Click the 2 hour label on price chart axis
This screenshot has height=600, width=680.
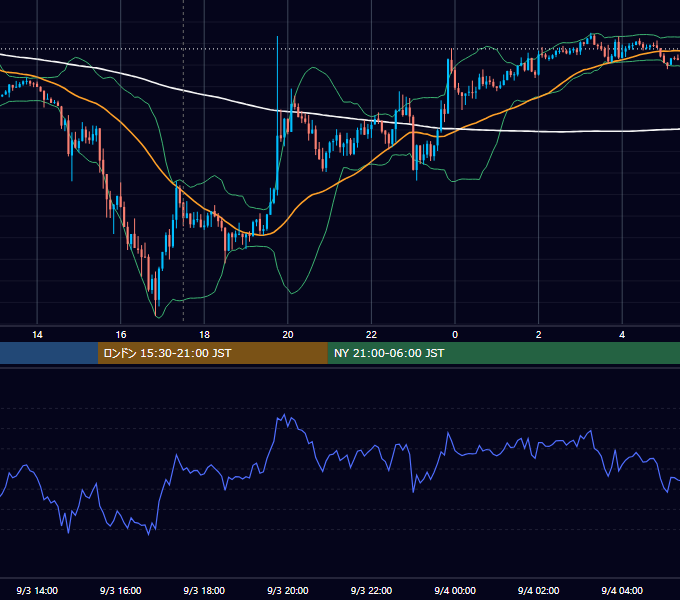tap(539, 335)
